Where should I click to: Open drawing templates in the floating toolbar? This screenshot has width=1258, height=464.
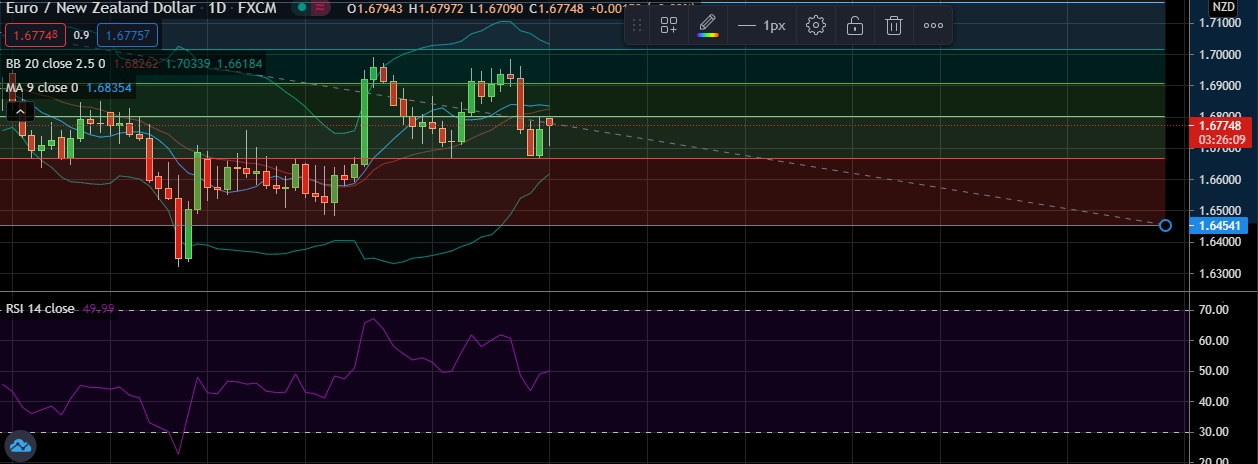[x=669, y=26]
